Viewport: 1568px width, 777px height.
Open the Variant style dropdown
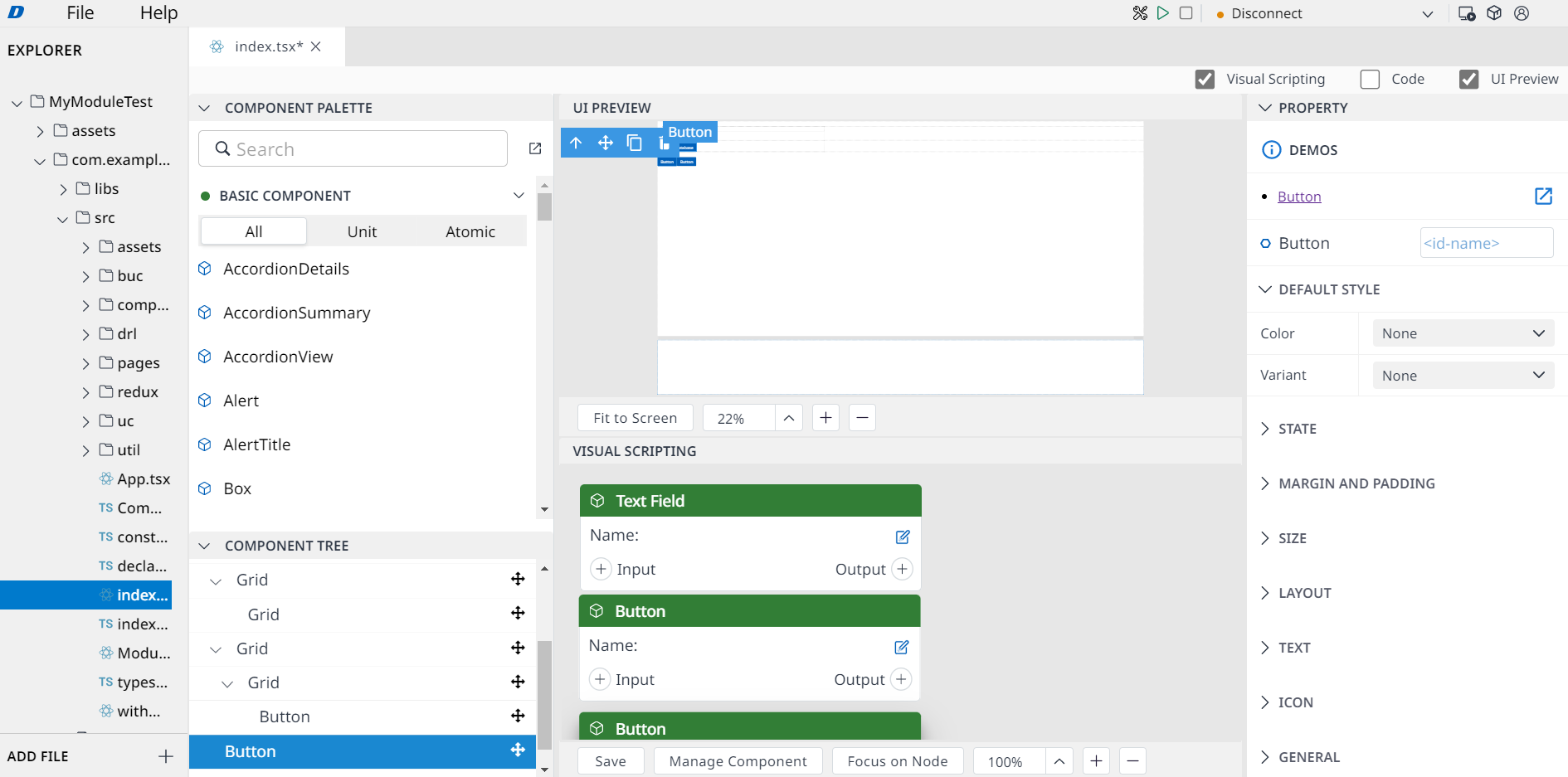pos(1463,376)
